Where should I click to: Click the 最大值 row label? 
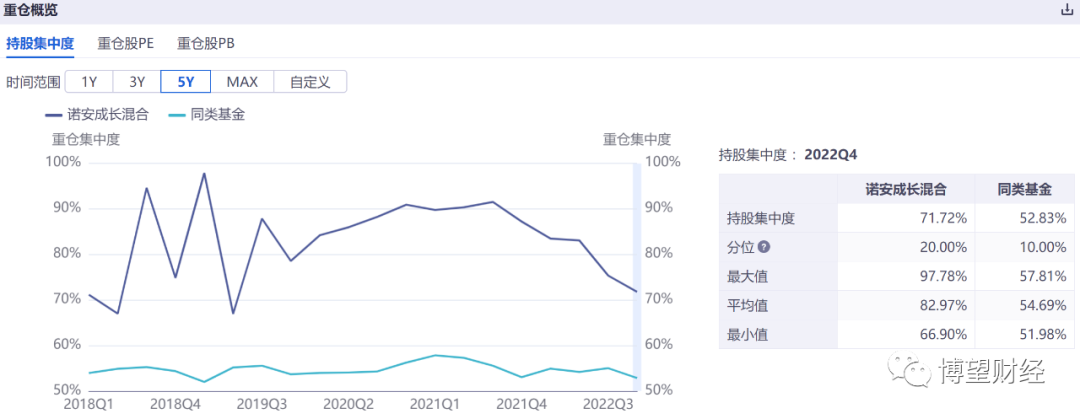point(747,276)
